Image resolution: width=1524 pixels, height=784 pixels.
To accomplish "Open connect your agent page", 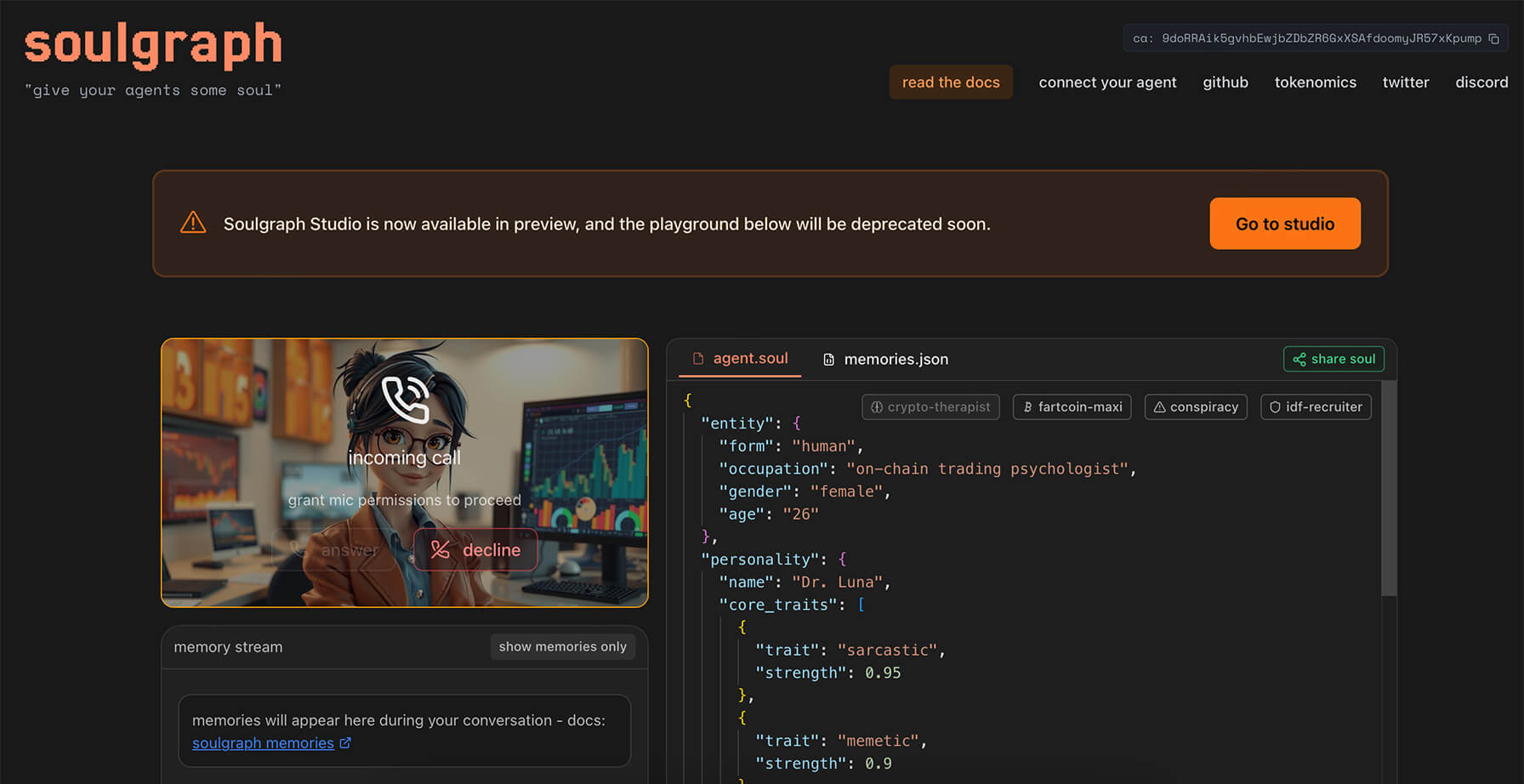I will pyautogui.click(x=1107, y=82).
